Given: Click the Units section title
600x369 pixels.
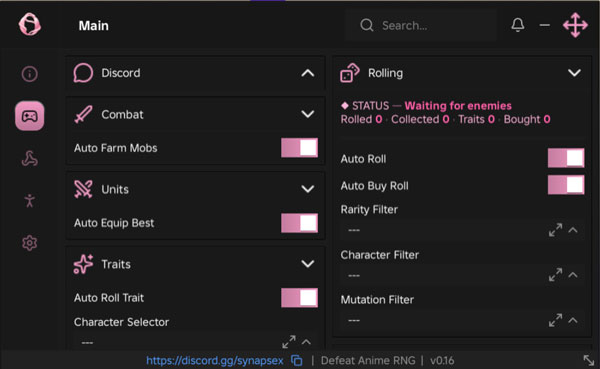Looking at the screenshot, I should click(115, 189).
